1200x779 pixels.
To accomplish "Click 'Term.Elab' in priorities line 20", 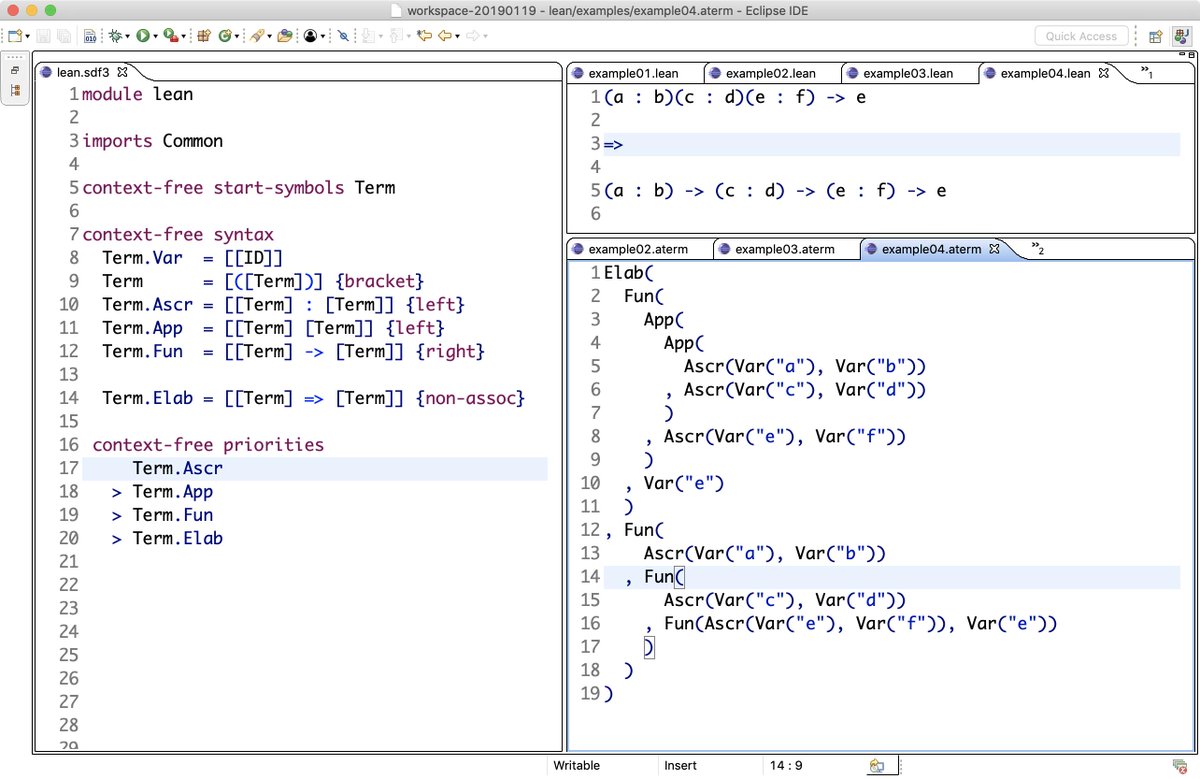I will point(177,539).
